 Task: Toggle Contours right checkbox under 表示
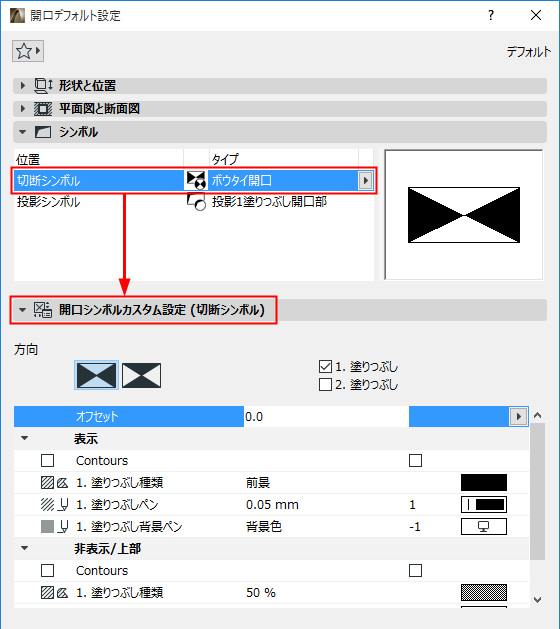point(415,461)
